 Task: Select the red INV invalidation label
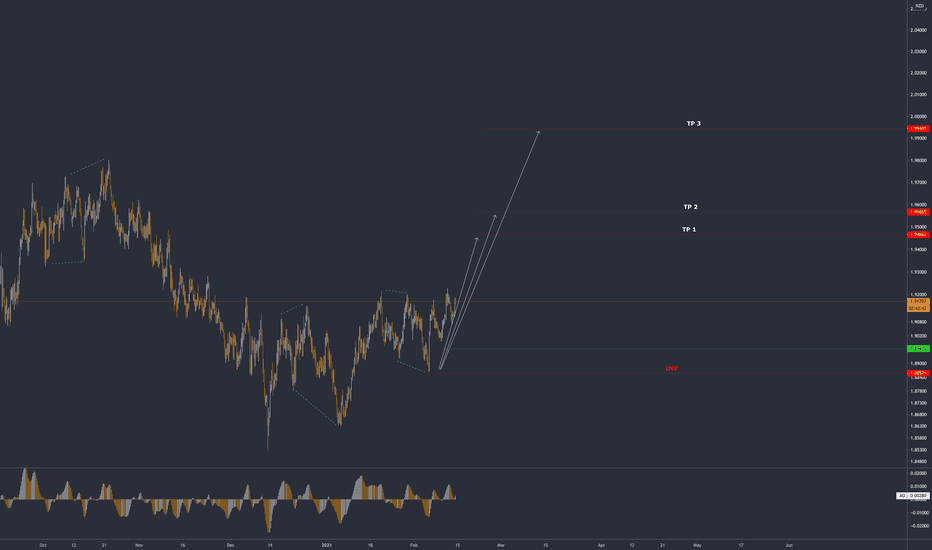[672, 369]
